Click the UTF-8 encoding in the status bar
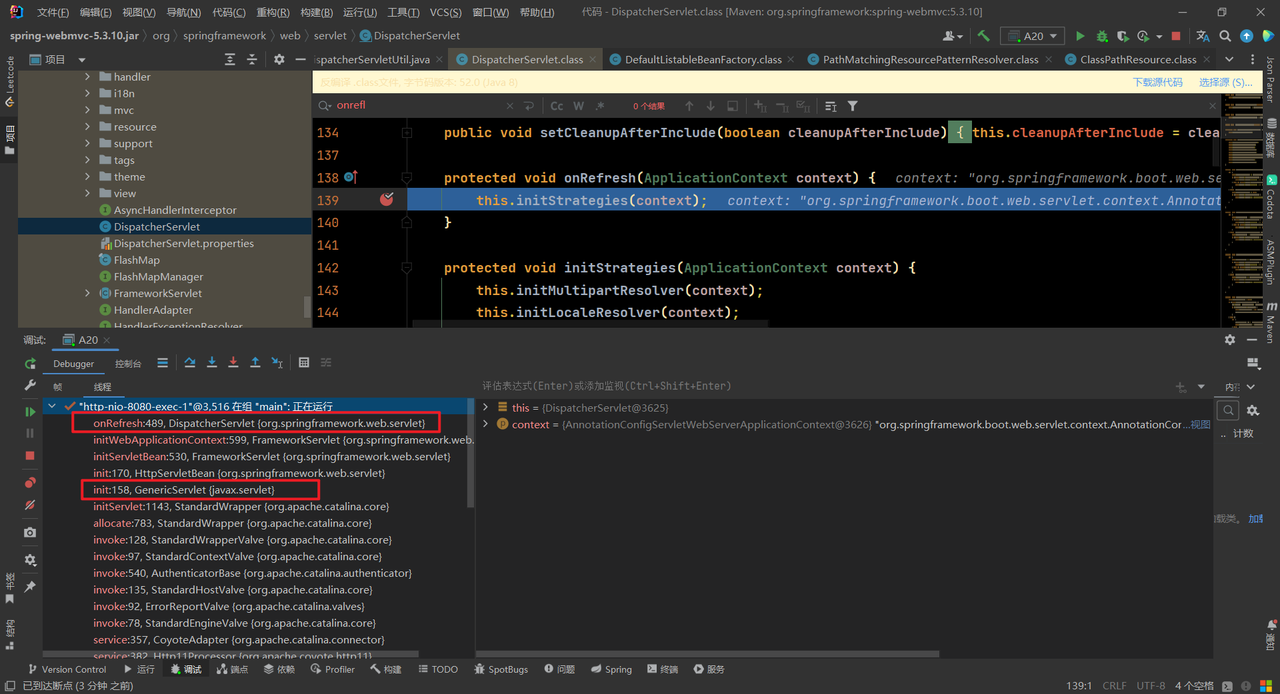The image size is (1280, 694). pyautogui.click(x=1150, y=686)
